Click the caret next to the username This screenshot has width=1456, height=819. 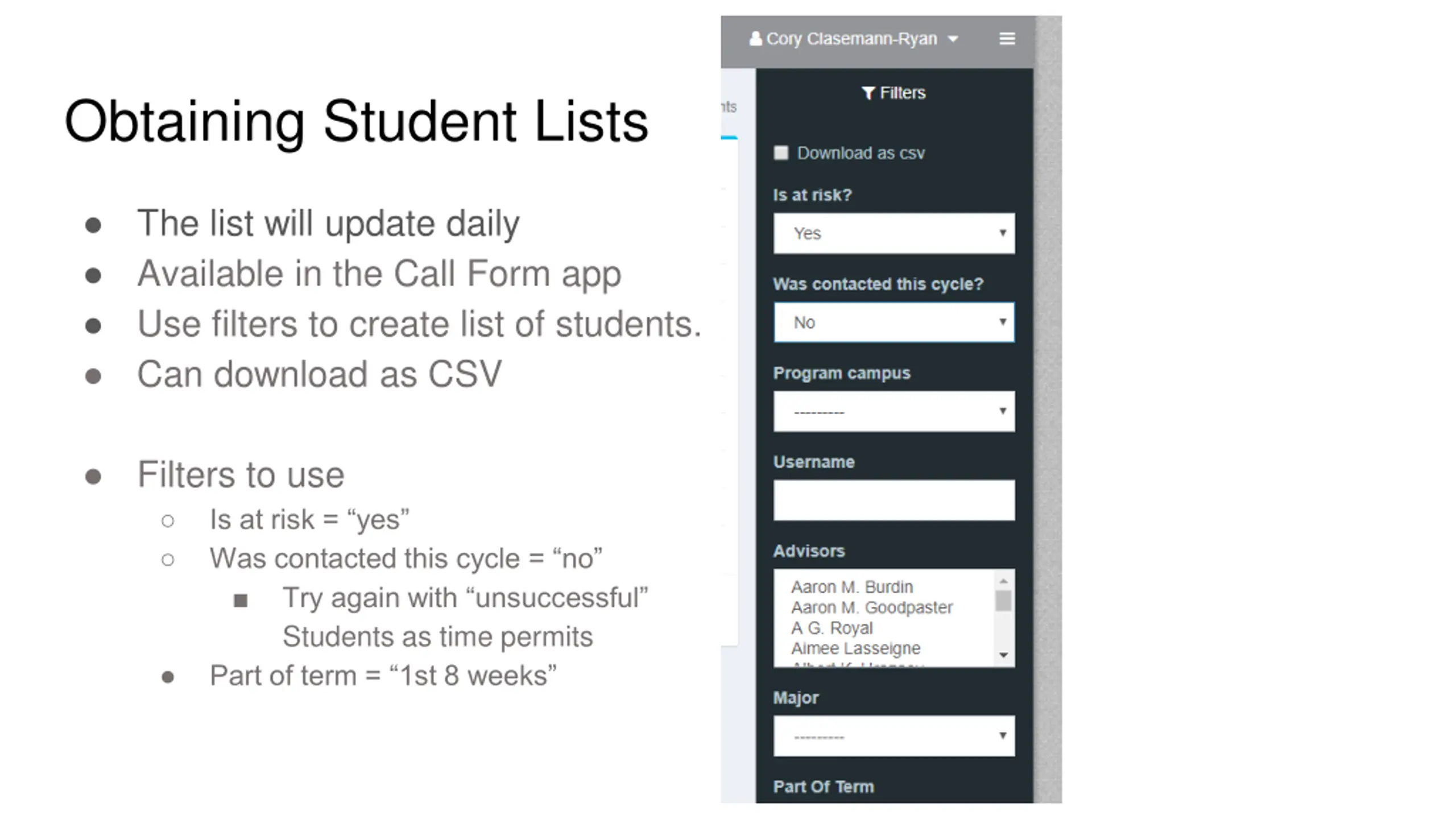point(953,39)
